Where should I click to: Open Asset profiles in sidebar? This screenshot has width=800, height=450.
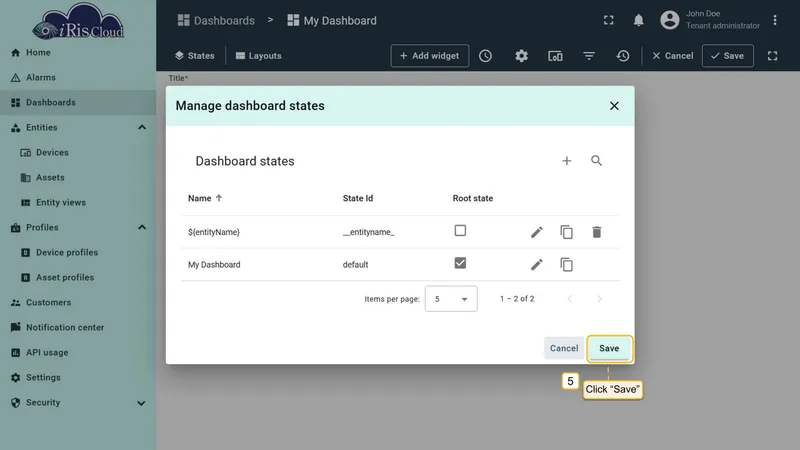point(78,278)
